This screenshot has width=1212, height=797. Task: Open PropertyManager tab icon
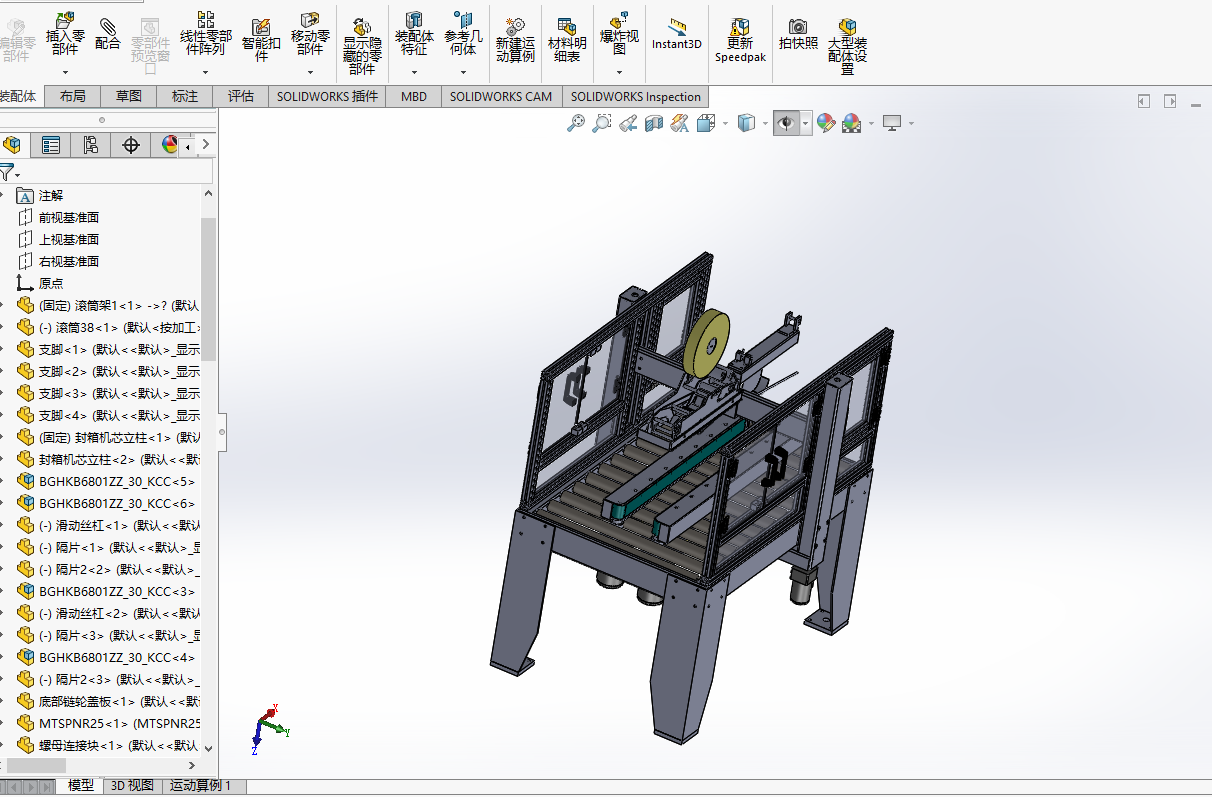click(50, 145)
